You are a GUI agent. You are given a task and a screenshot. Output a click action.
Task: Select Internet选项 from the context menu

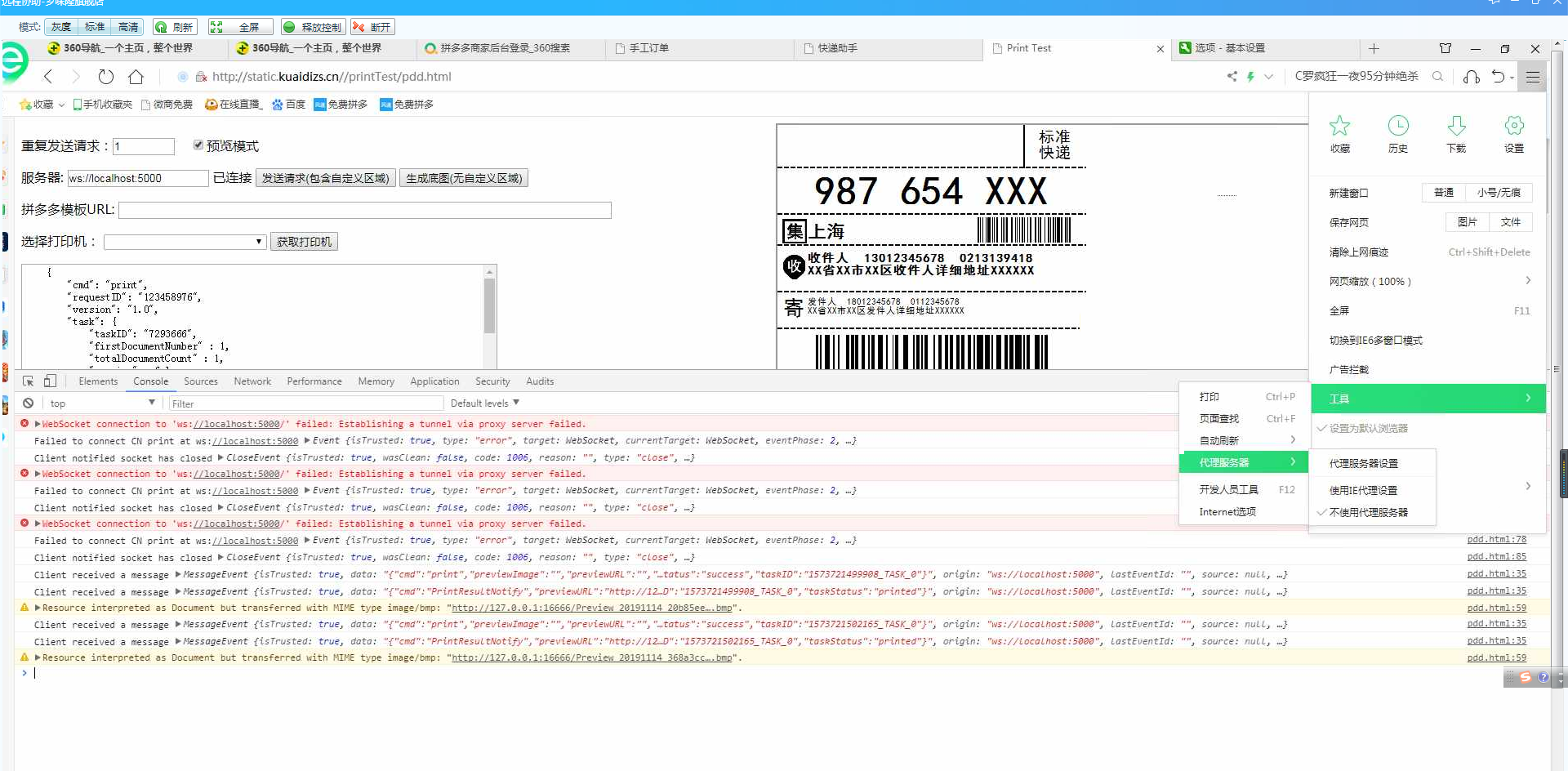click(x=1227, y=512)
